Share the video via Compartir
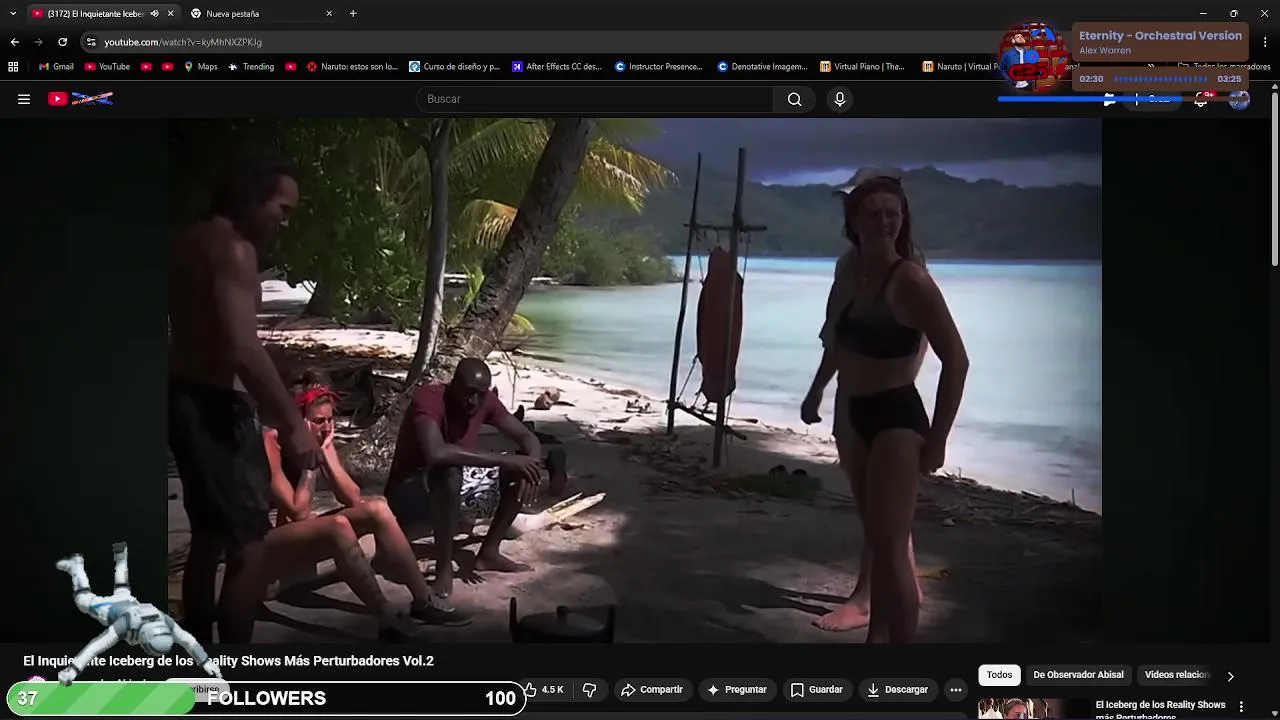This screenshot has width=1280, height=720. (651, 690)
